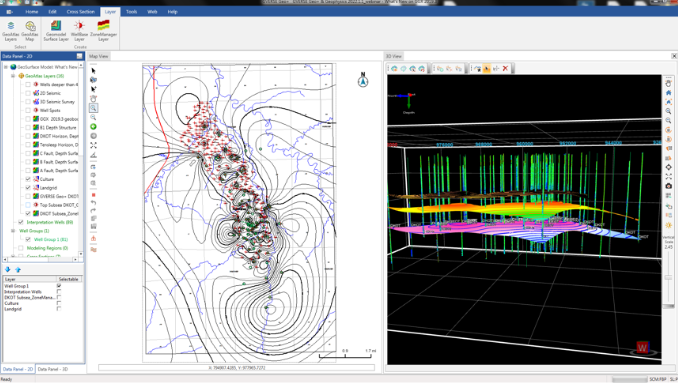Click the sun lighting icon in 3D side toolbar

pyautogui.click(x=668, y=225)
